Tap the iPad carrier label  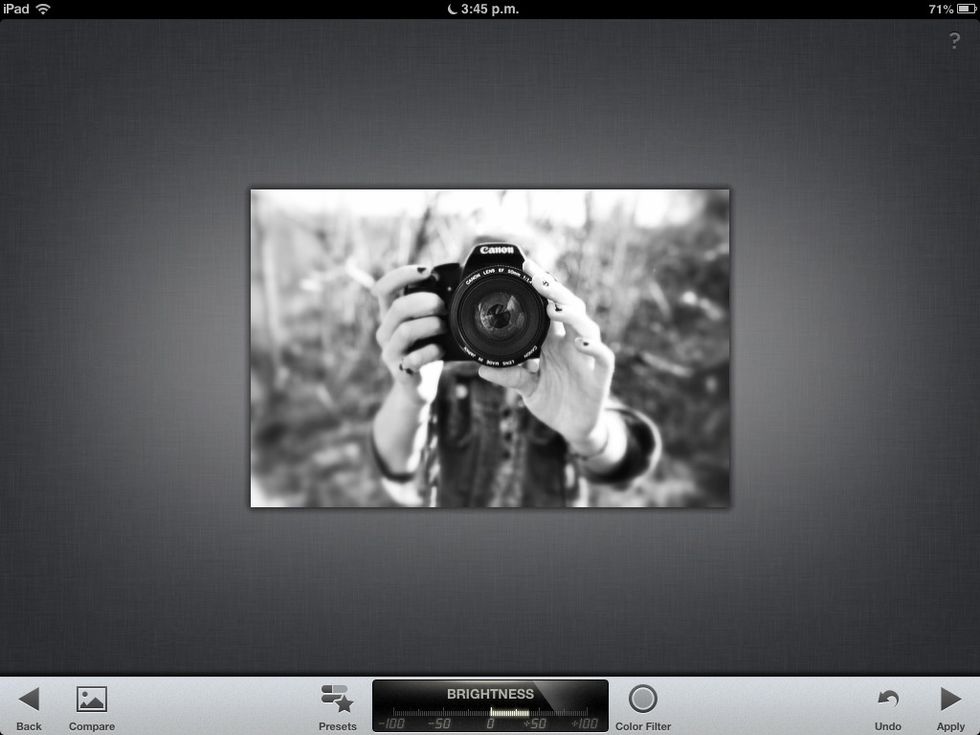click(16, 9)
